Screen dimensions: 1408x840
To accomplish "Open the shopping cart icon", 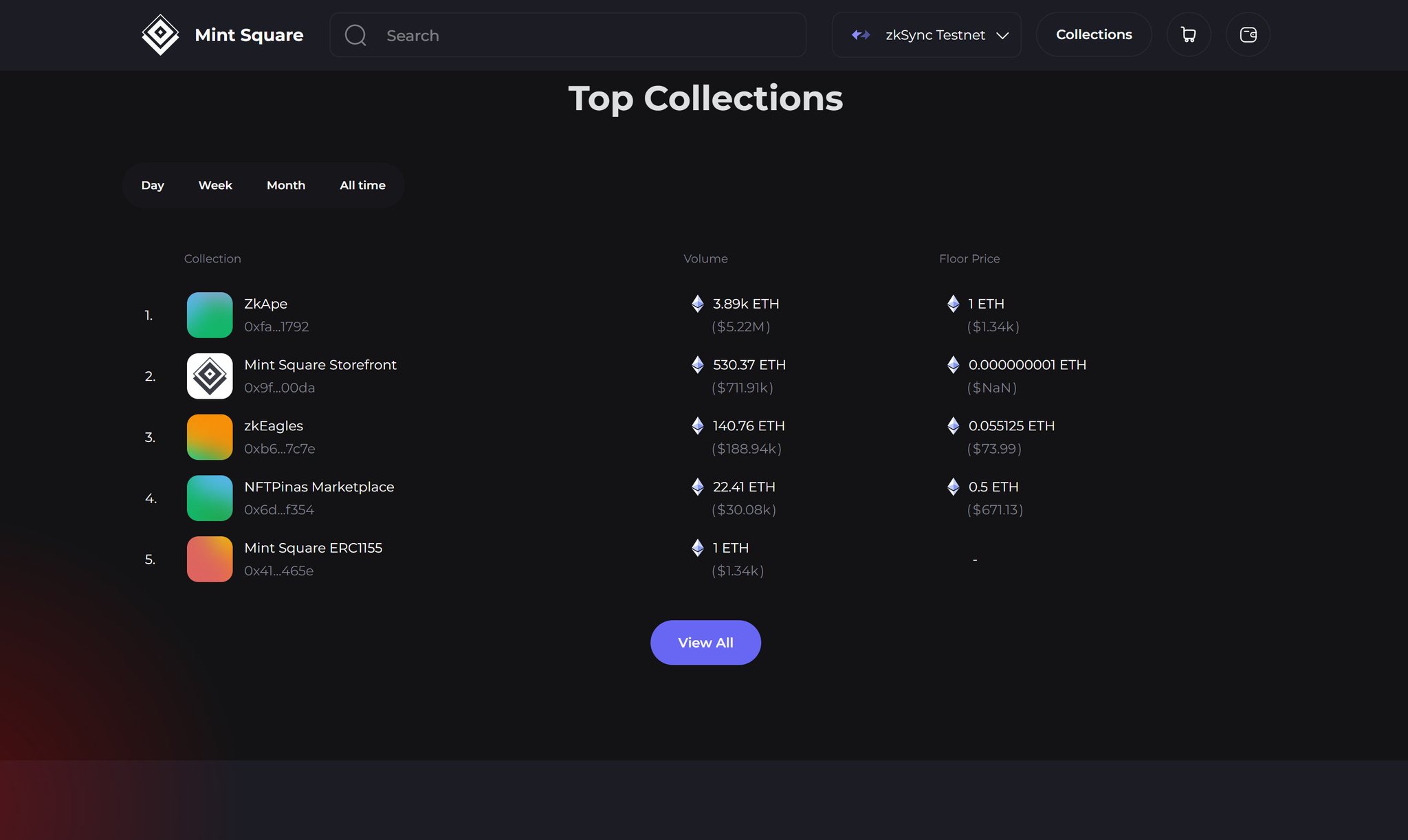I will coord(1188,34).
